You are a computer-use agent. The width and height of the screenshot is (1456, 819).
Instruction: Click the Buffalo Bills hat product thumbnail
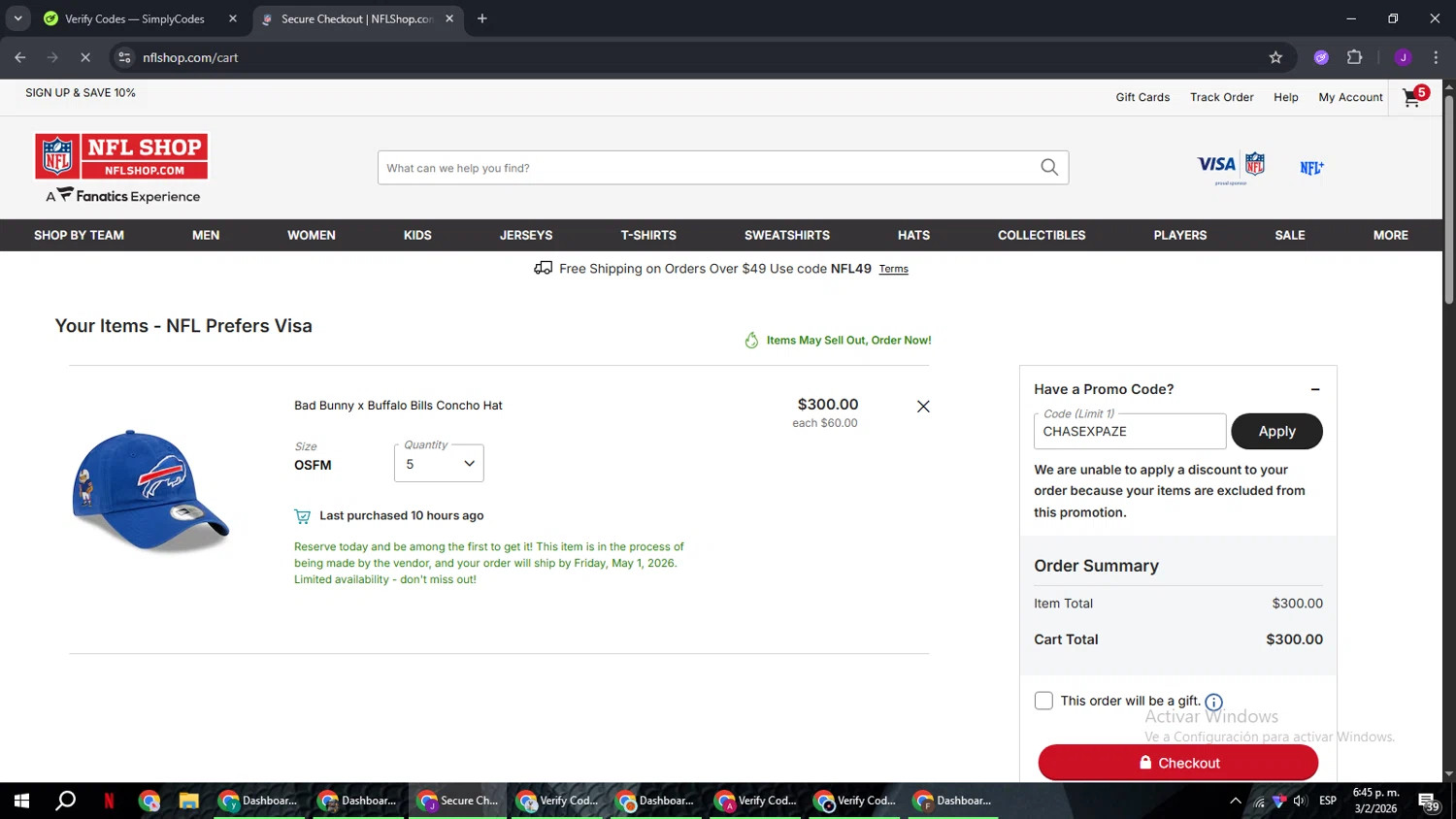pos(151,491)
